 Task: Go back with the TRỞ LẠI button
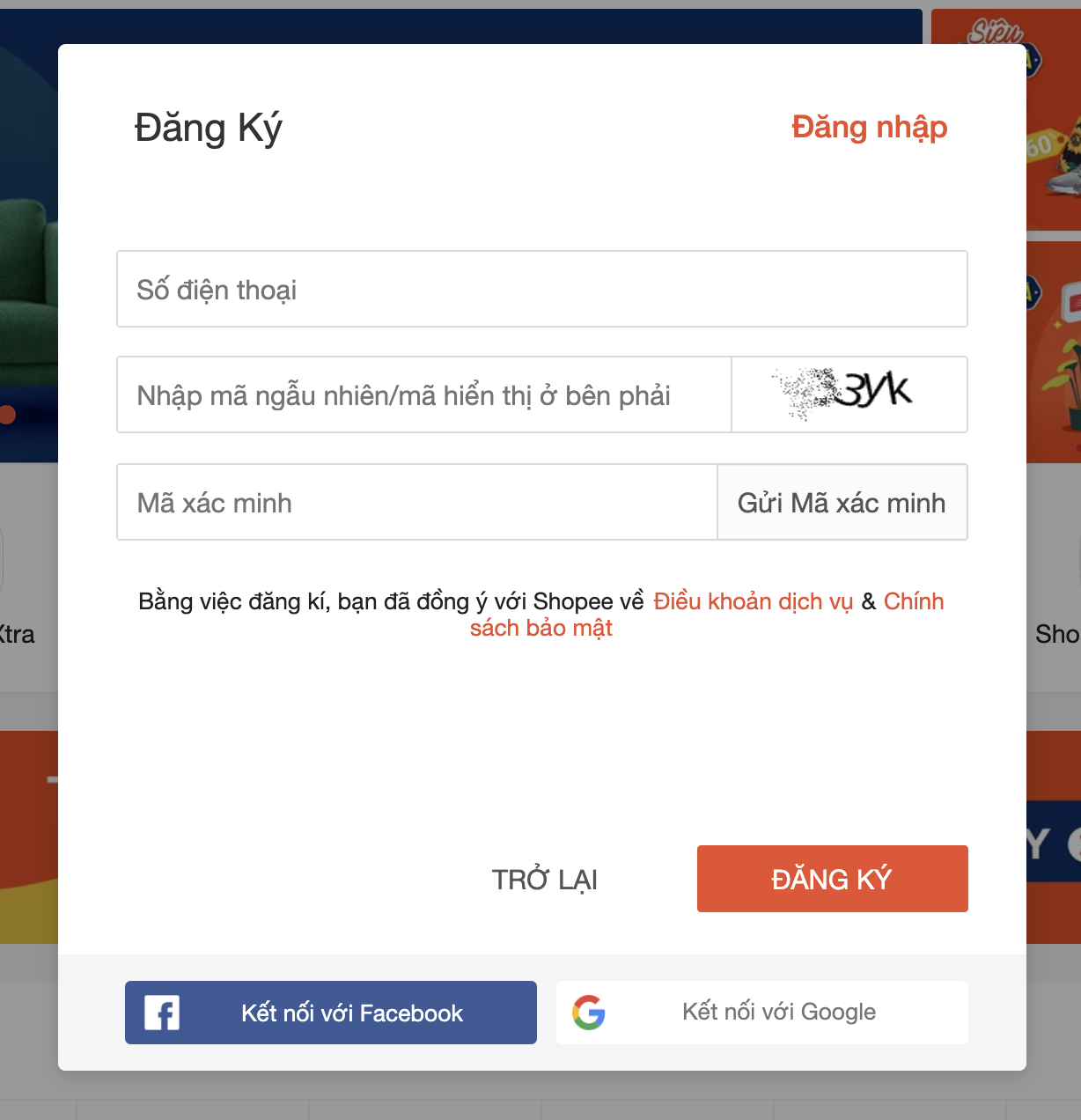[544, 879]
